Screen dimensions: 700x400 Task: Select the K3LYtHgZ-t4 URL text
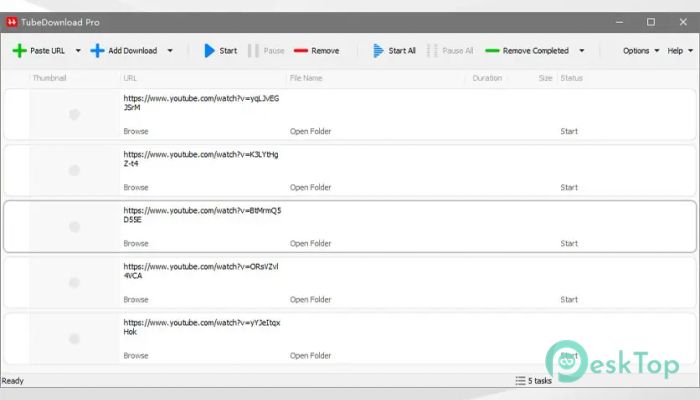(201, 159)
